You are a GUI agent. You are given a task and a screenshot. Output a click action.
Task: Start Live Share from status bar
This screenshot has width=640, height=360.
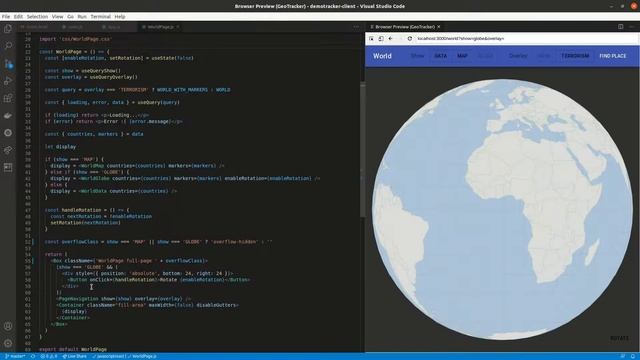pyautogui.click(x=74, y=356)
